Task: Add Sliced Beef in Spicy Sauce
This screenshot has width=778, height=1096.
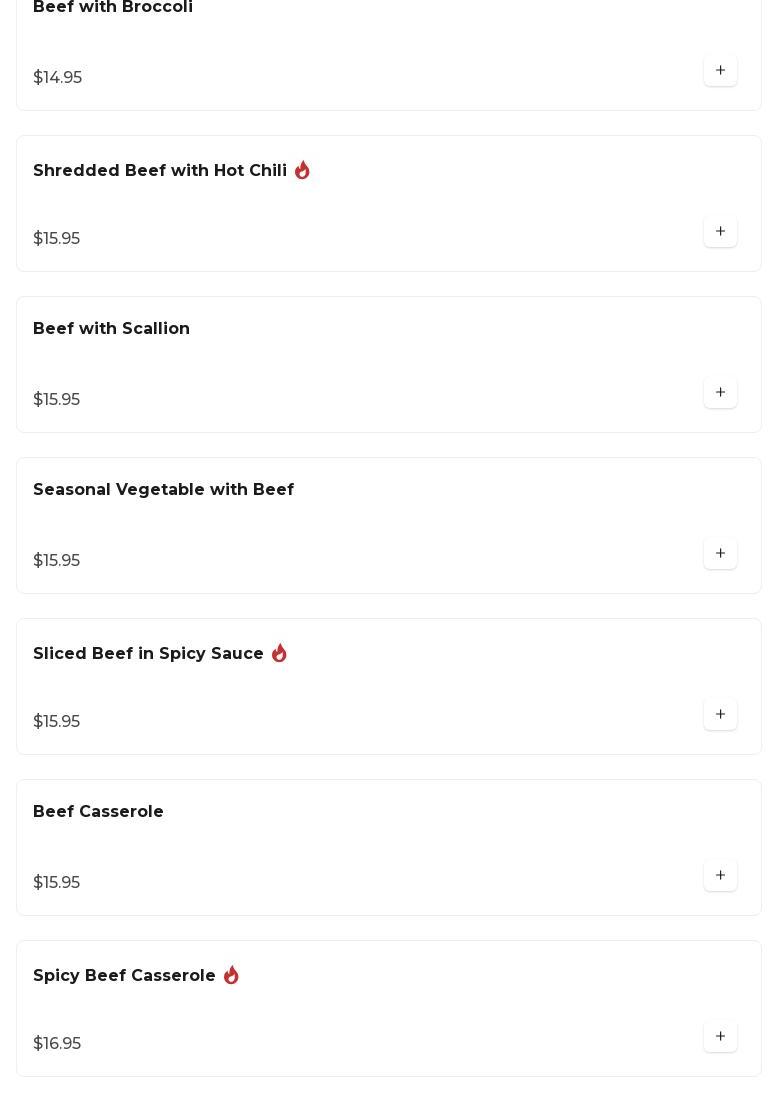Action: 720,715
